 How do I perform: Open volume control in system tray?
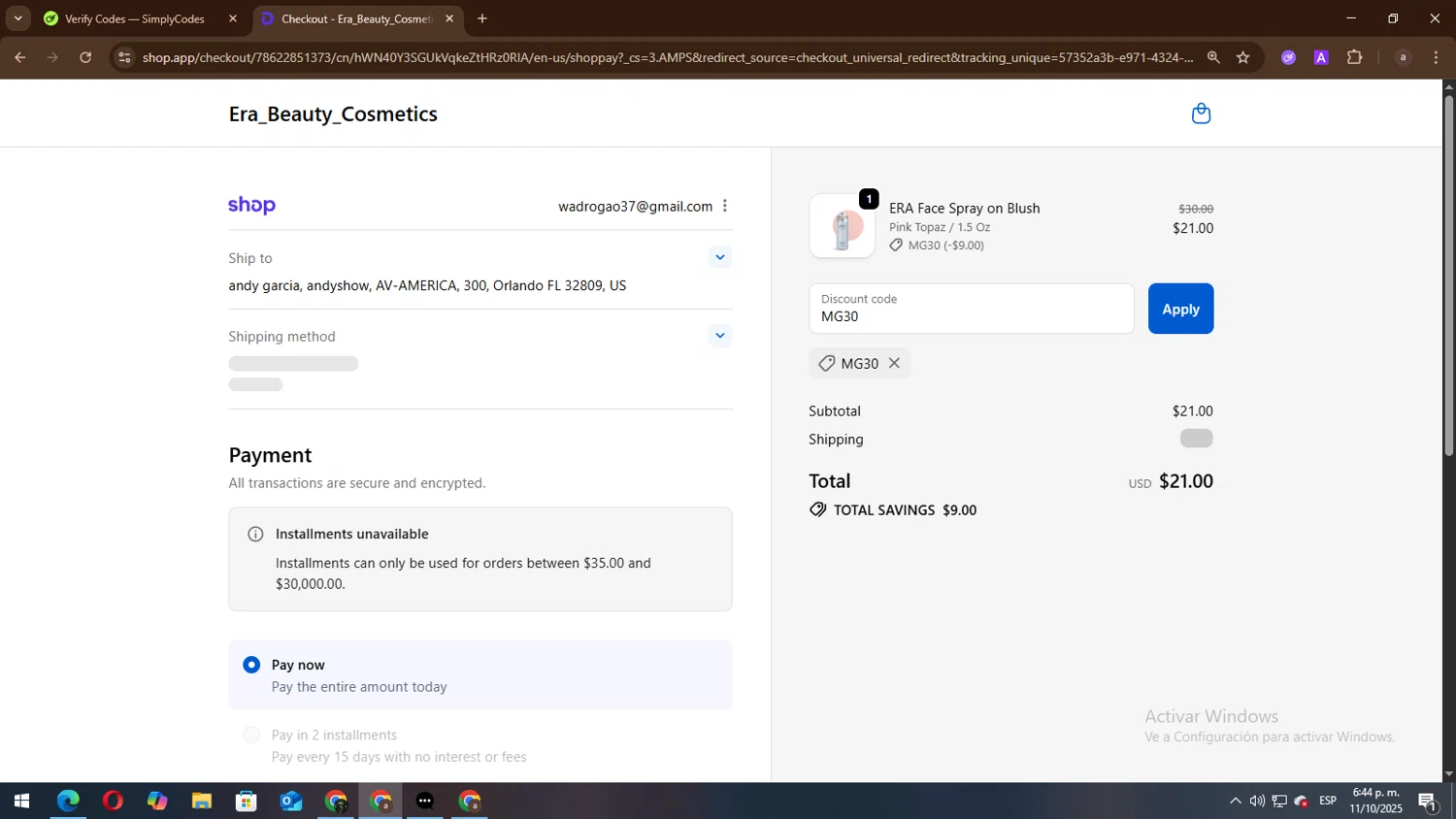click(1257, 802)
